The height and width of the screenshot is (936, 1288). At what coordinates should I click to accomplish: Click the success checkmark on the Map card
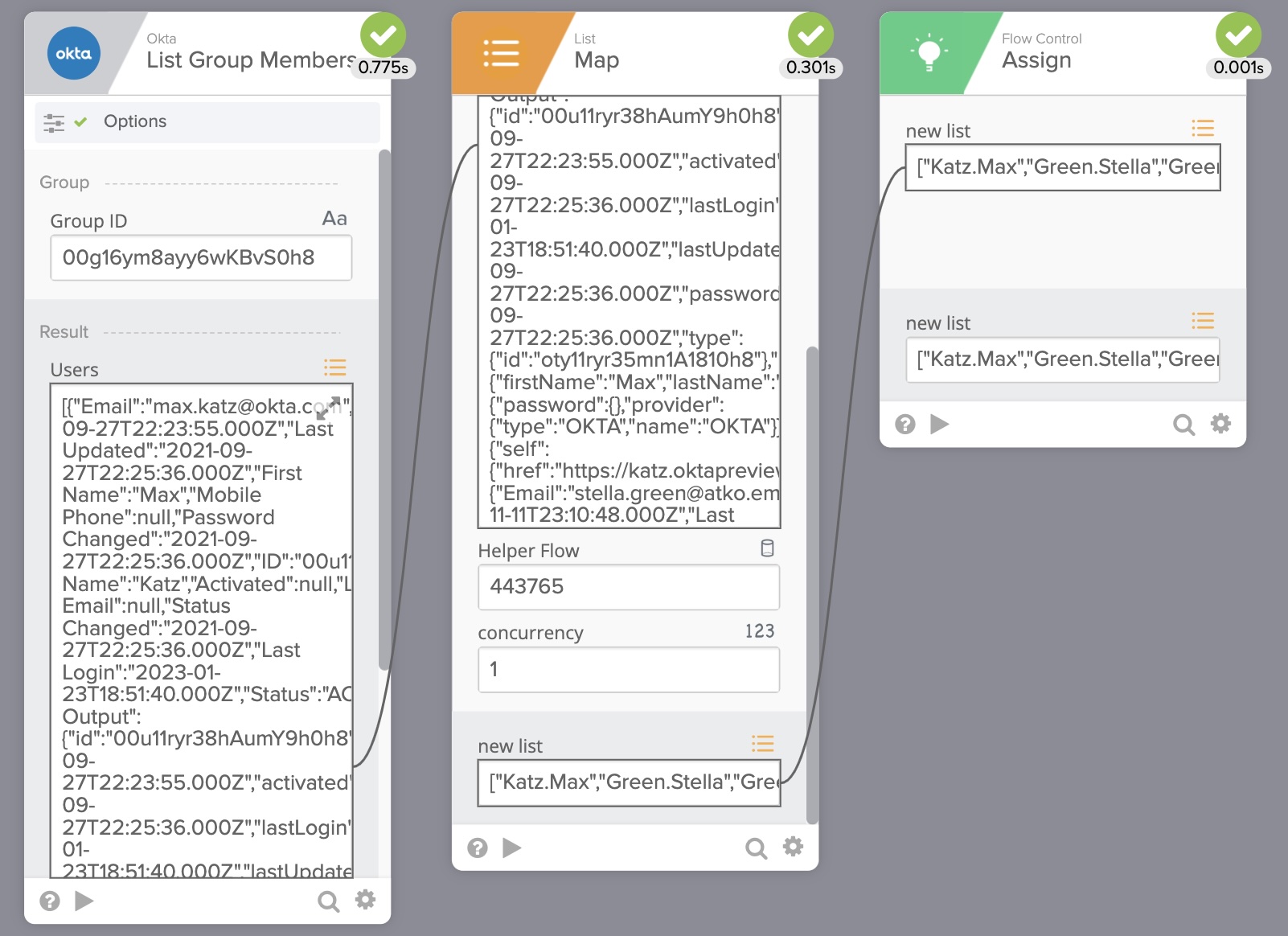(x=810, y=35)
